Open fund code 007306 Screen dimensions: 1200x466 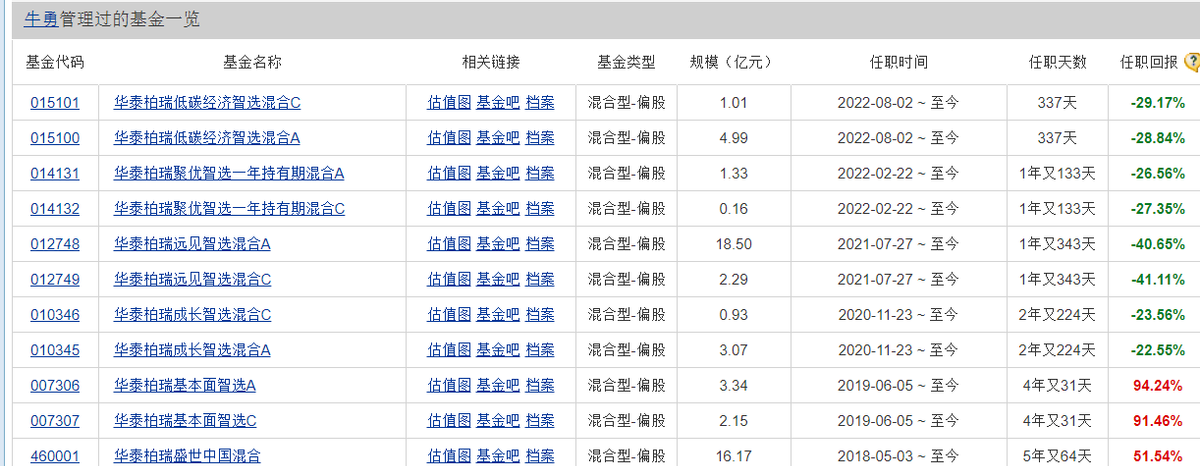pos(55,385)
